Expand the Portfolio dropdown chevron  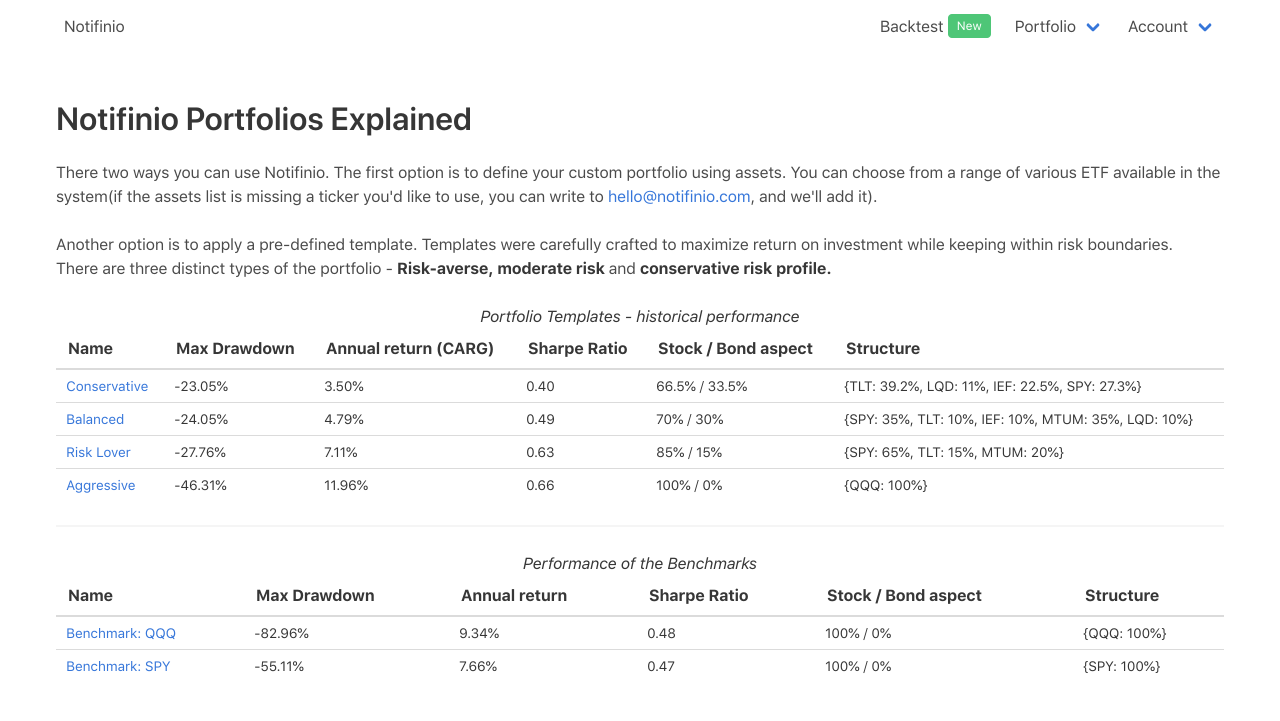point(1093,27)
